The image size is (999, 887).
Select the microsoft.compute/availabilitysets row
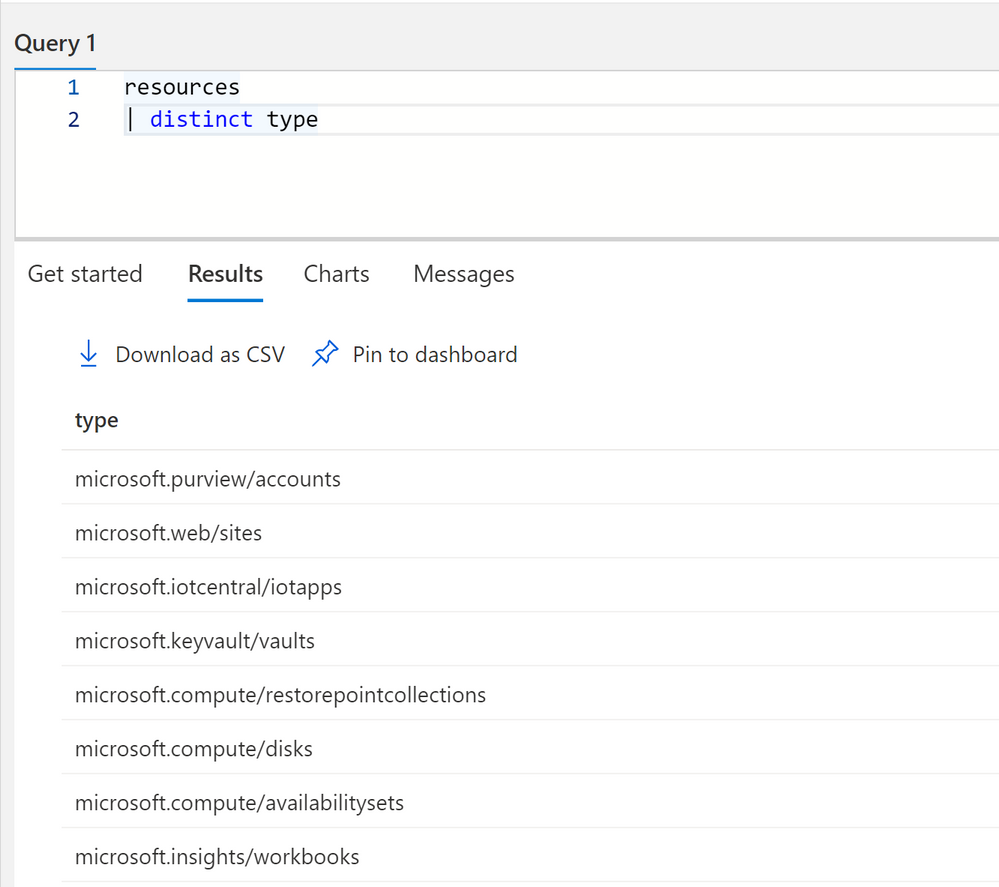pos(530,803)
